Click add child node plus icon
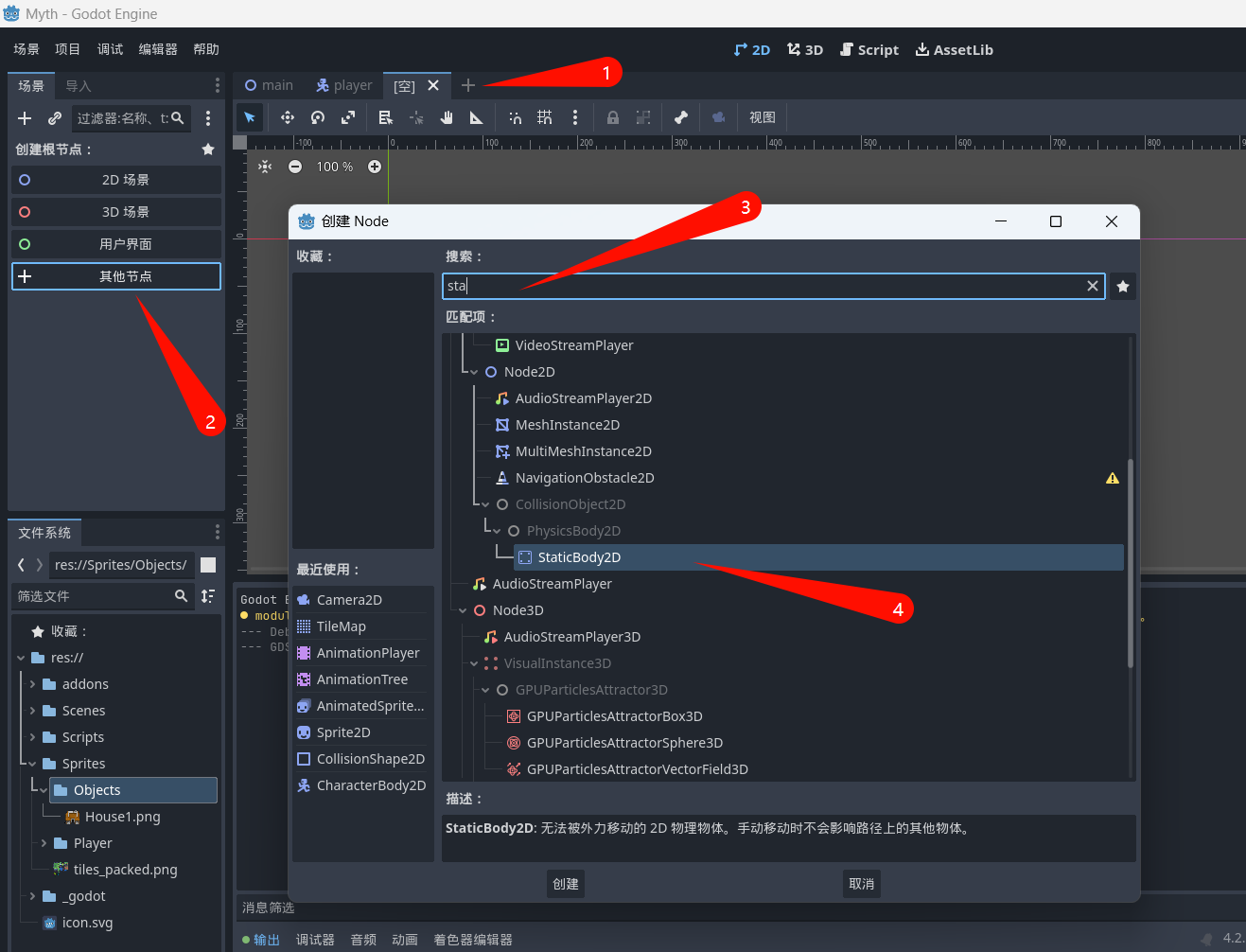1246x952 pixels. pyautogui.click(x=26, y=118)
